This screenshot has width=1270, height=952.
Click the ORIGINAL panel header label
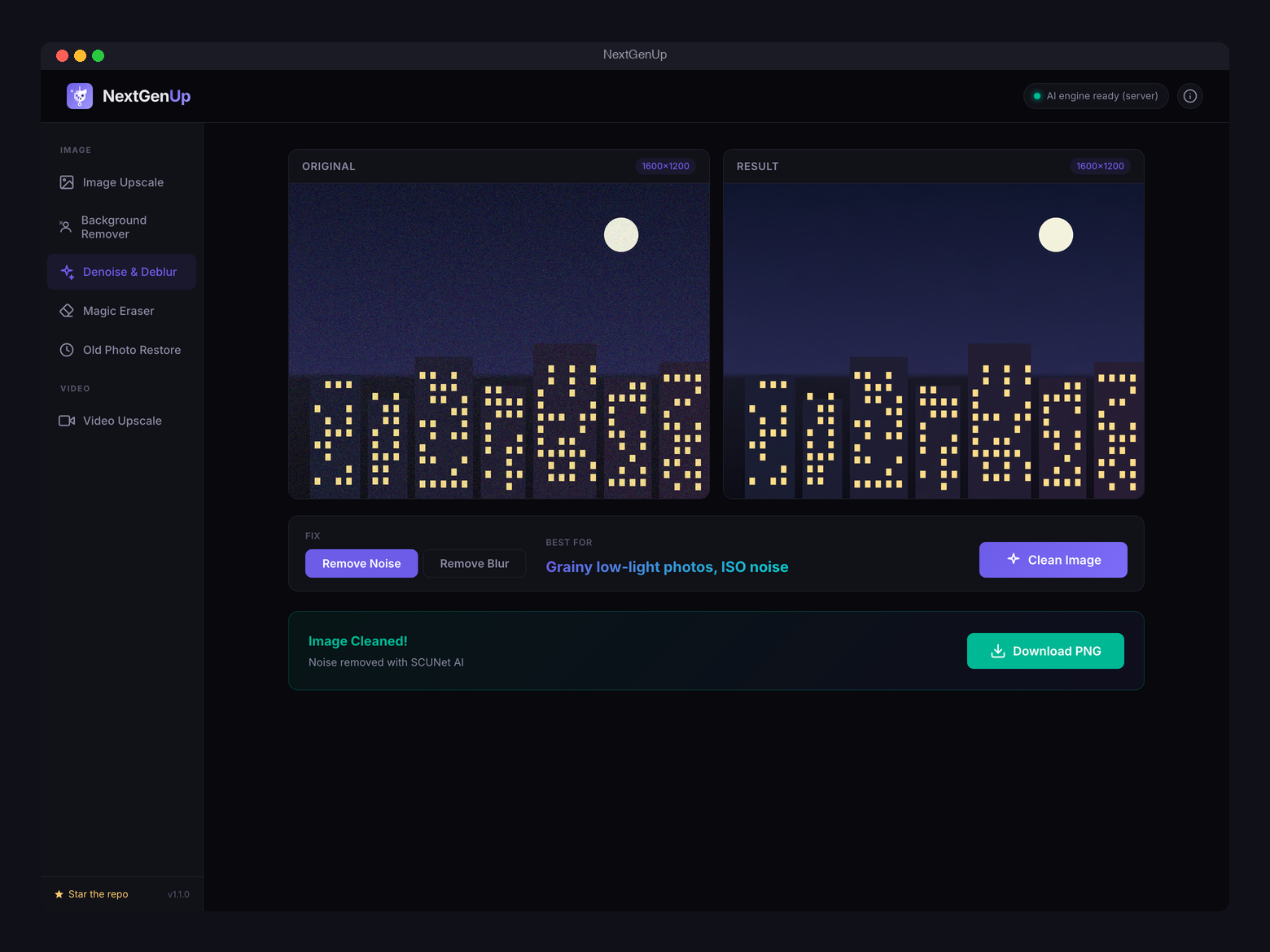click(329, 166)
